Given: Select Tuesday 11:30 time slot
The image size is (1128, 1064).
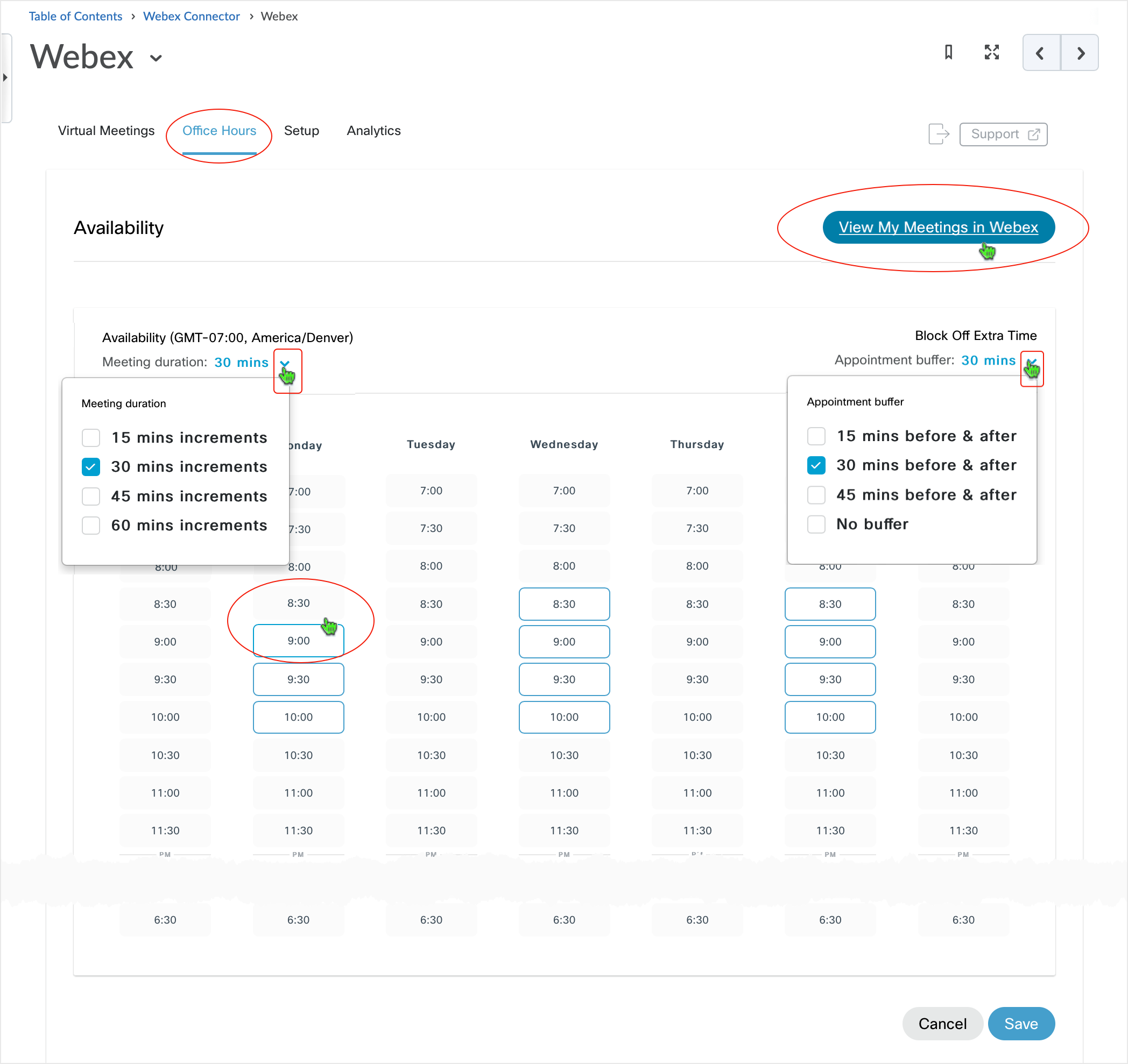Looking at the screenshot, I should tap(431, 831).
